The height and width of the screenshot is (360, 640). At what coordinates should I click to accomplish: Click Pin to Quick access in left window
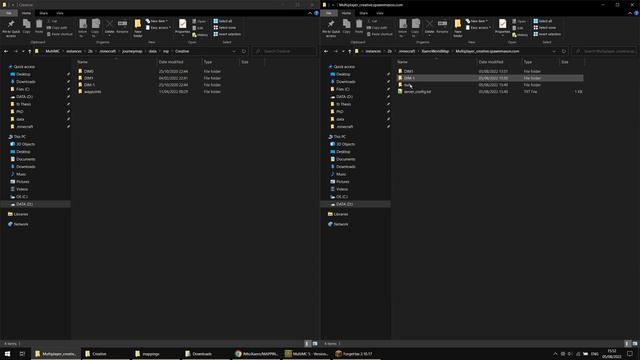(x=11, y=28)
